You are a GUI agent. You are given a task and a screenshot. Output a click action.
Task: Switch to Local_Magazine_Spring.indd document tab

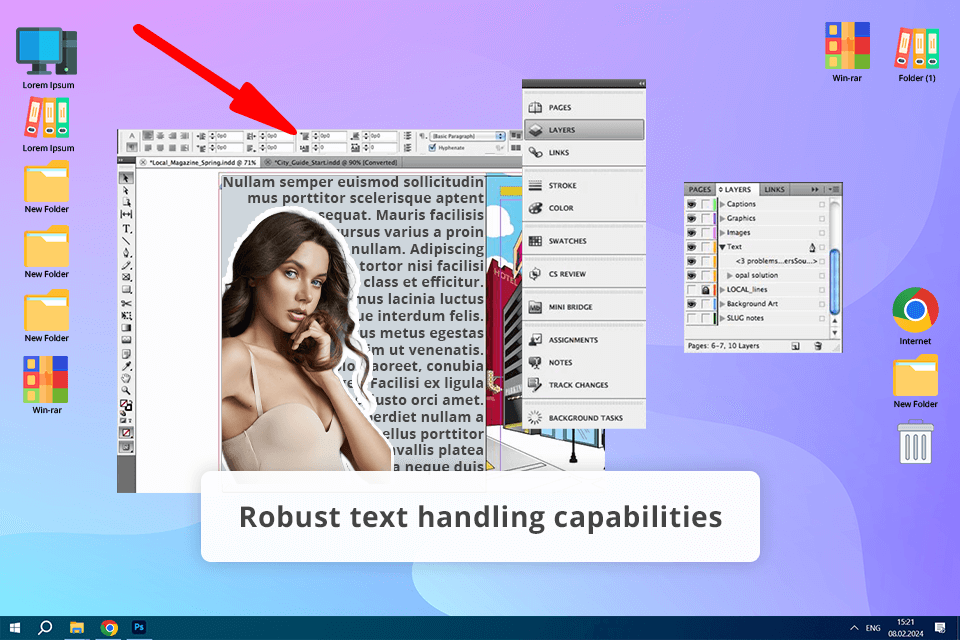(198, 162)
